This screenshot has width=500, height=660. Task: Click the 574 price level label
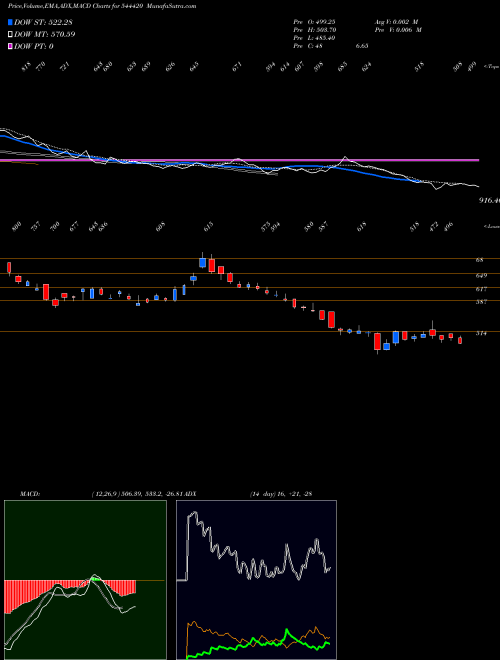[481, 333]
